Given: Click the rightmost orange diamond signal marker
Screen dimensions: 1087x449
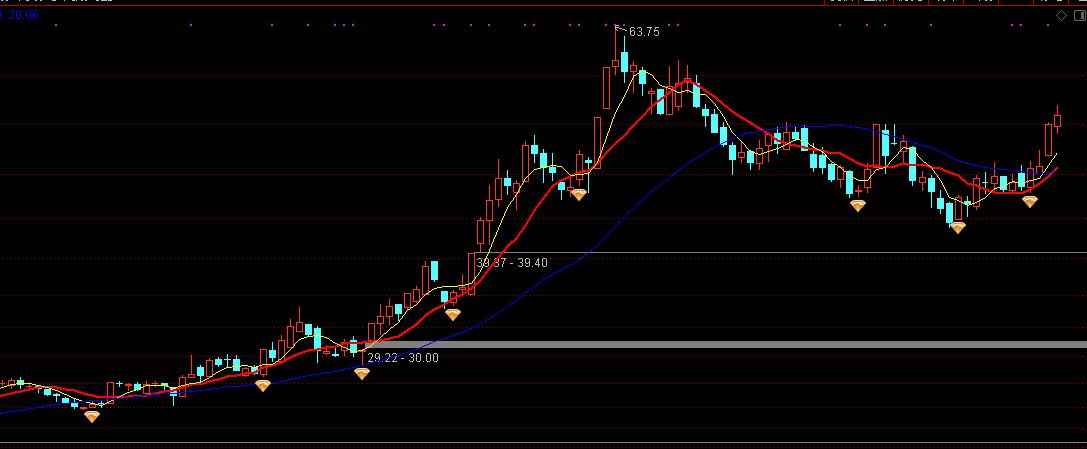Looking at the screenshot, I should (1030, 202).
